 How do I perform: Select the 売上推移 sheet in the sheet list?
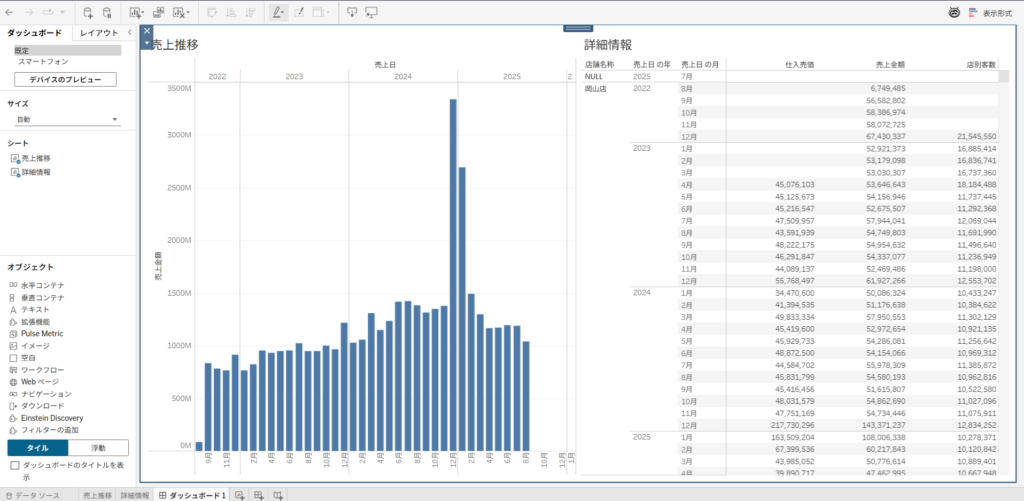coord(36,158)
